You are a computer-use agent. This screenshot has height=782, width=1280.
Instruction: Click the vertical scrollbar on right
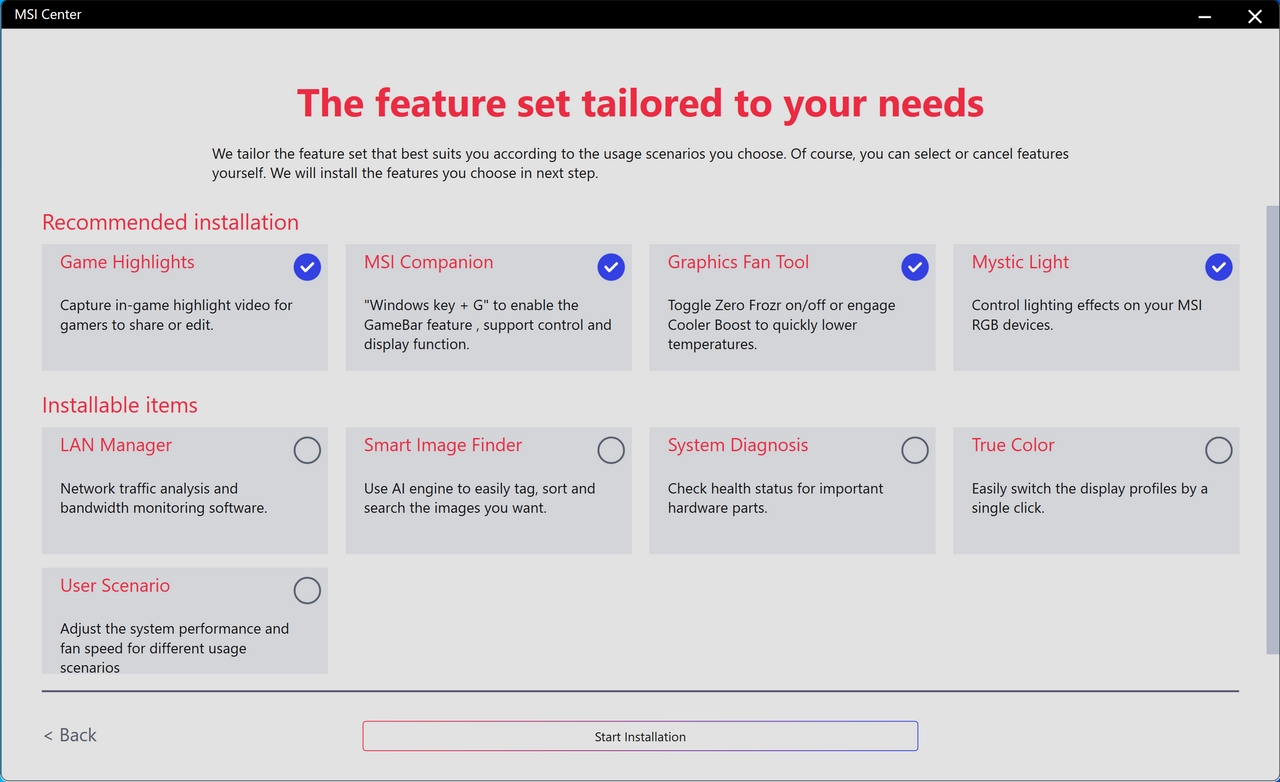pyautogui.click(x=1272, y=430)
